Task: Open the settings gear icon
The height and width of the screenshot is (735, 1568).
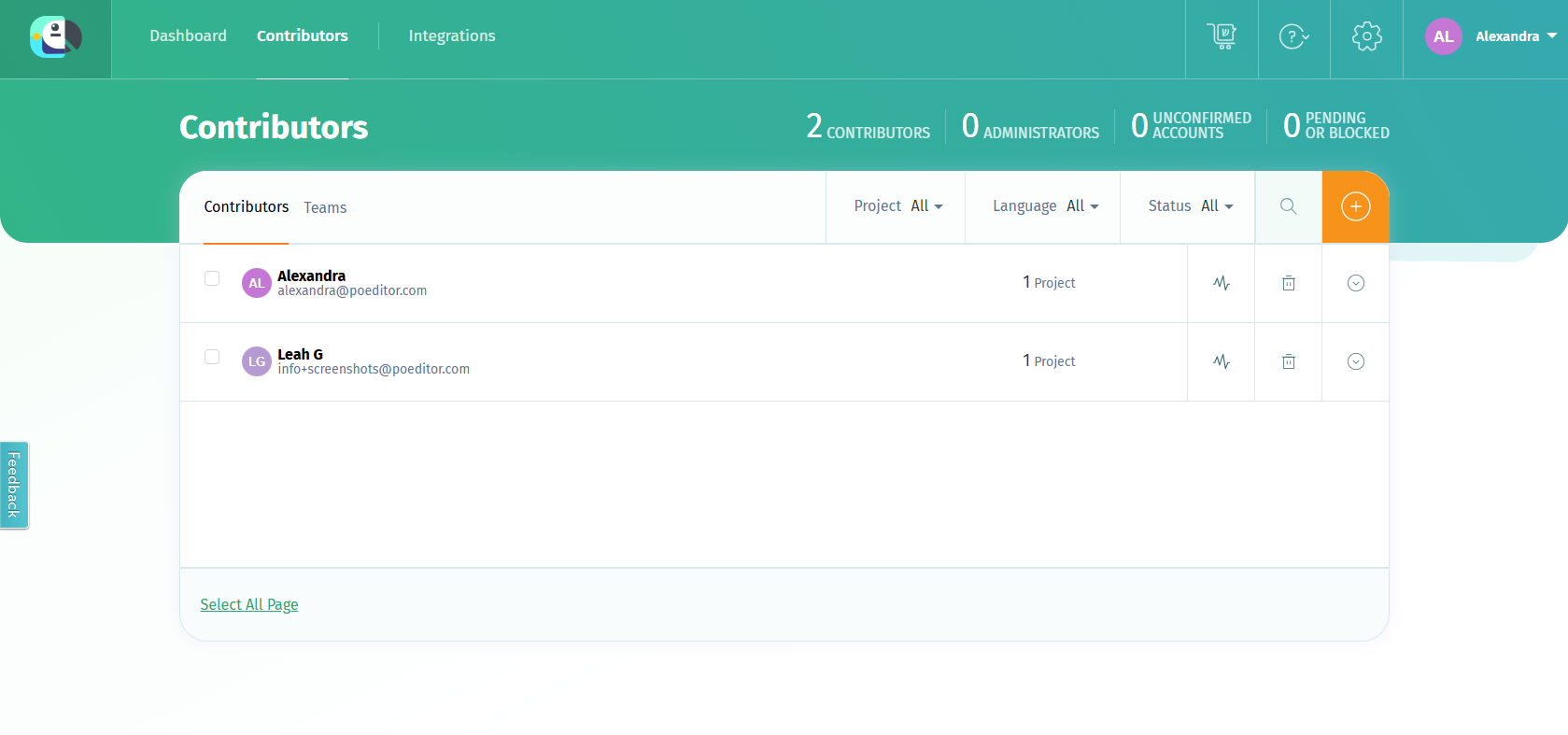Action: click(1366, 36)
